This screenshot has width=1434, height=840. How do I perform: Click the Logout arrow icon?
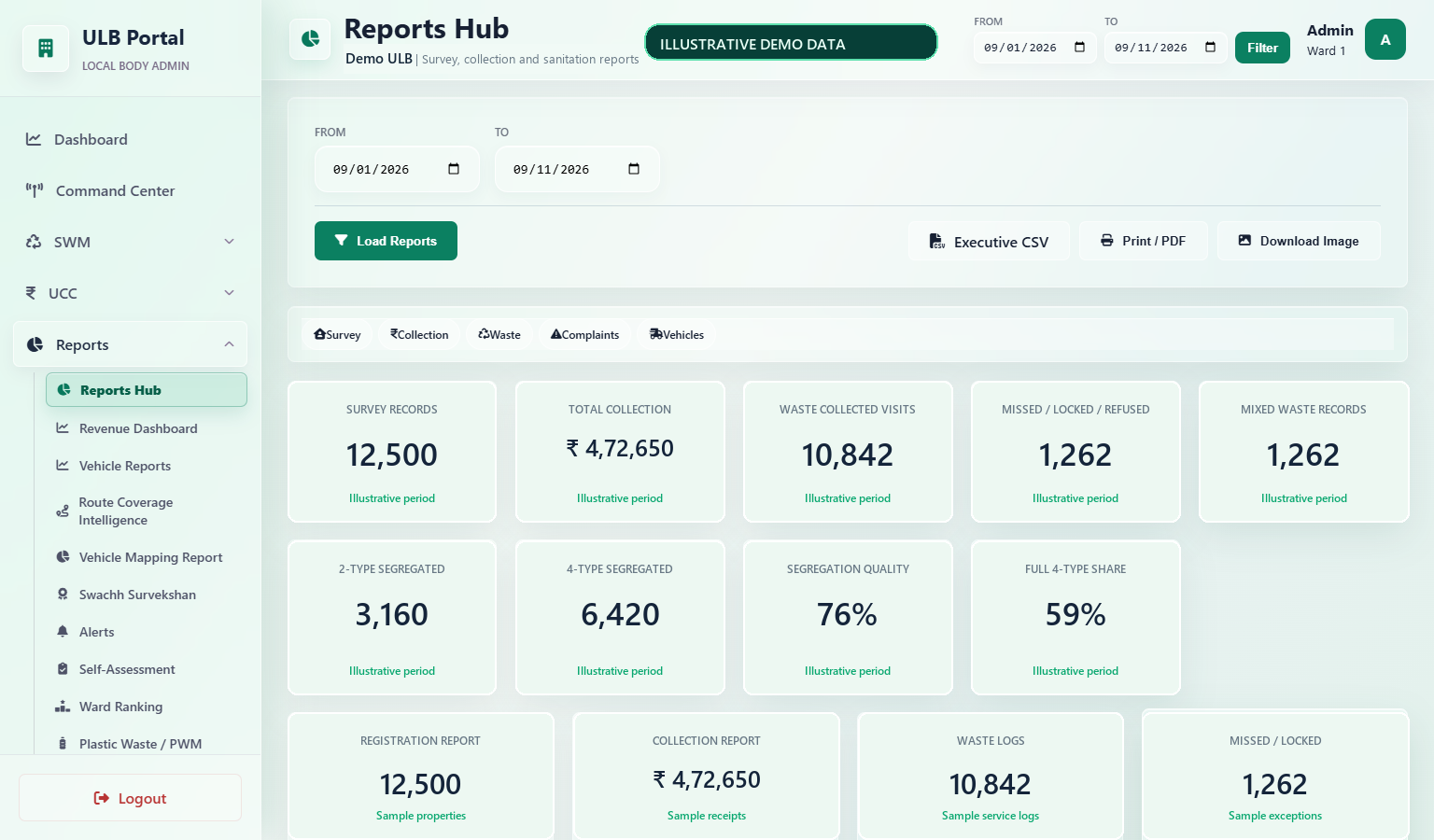pyautogui.click(x=102, y=798)
